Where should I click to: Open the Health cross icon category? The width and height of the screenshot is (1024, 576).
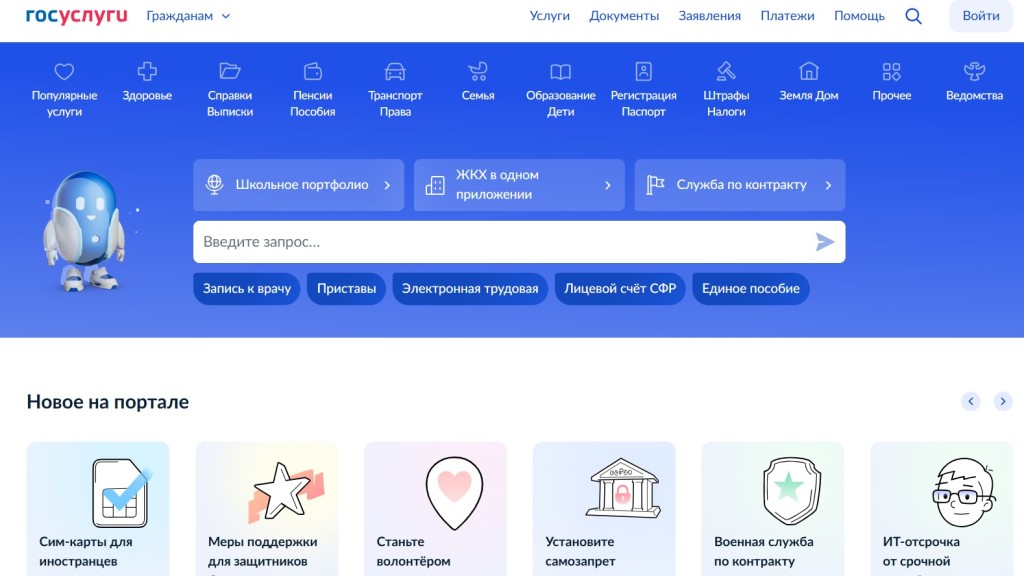(x=147, y=71)
